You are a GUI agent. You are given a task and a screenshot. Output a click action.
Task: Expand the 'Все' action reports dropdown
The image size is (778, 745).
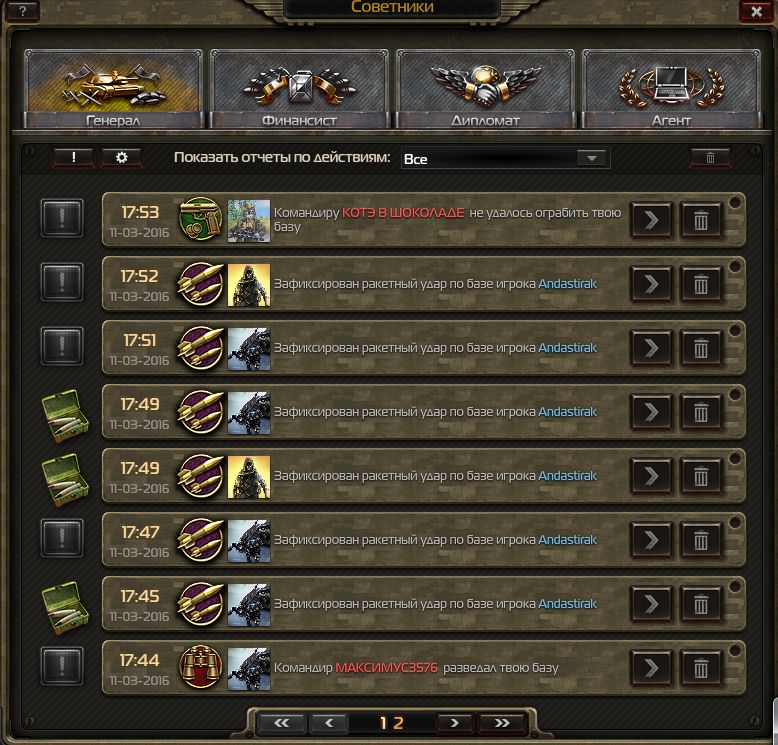point(505,158)
